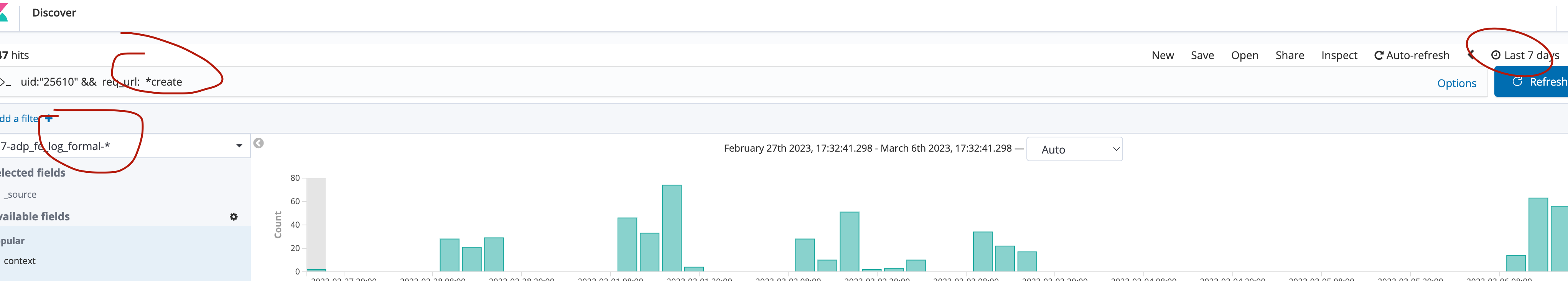Open field settings via the gear icon
Screen dimensions: 1568x281
[x=234, y=217]
